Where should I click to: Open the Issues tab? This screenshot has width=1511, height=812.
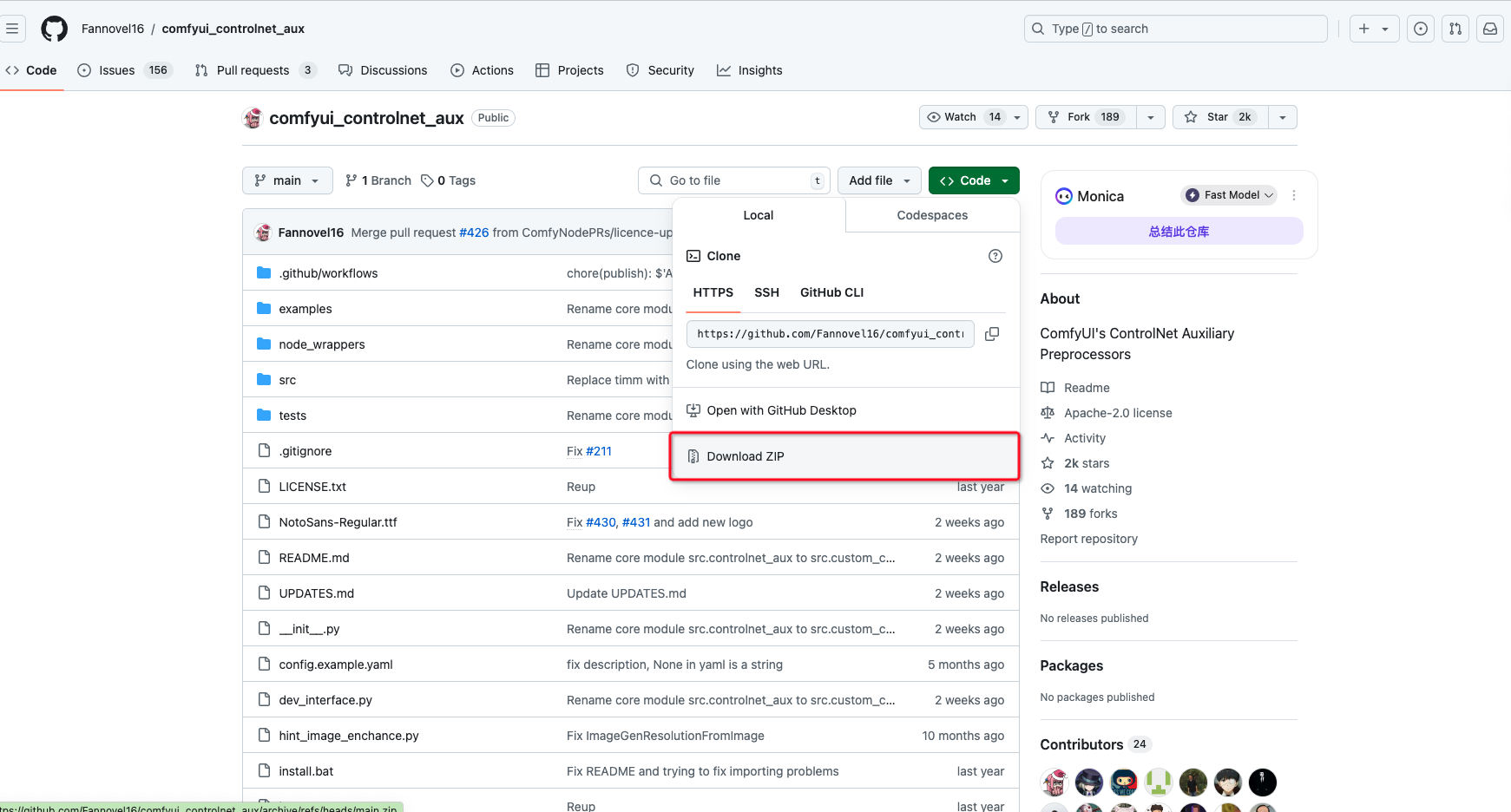tap(125, 70)
